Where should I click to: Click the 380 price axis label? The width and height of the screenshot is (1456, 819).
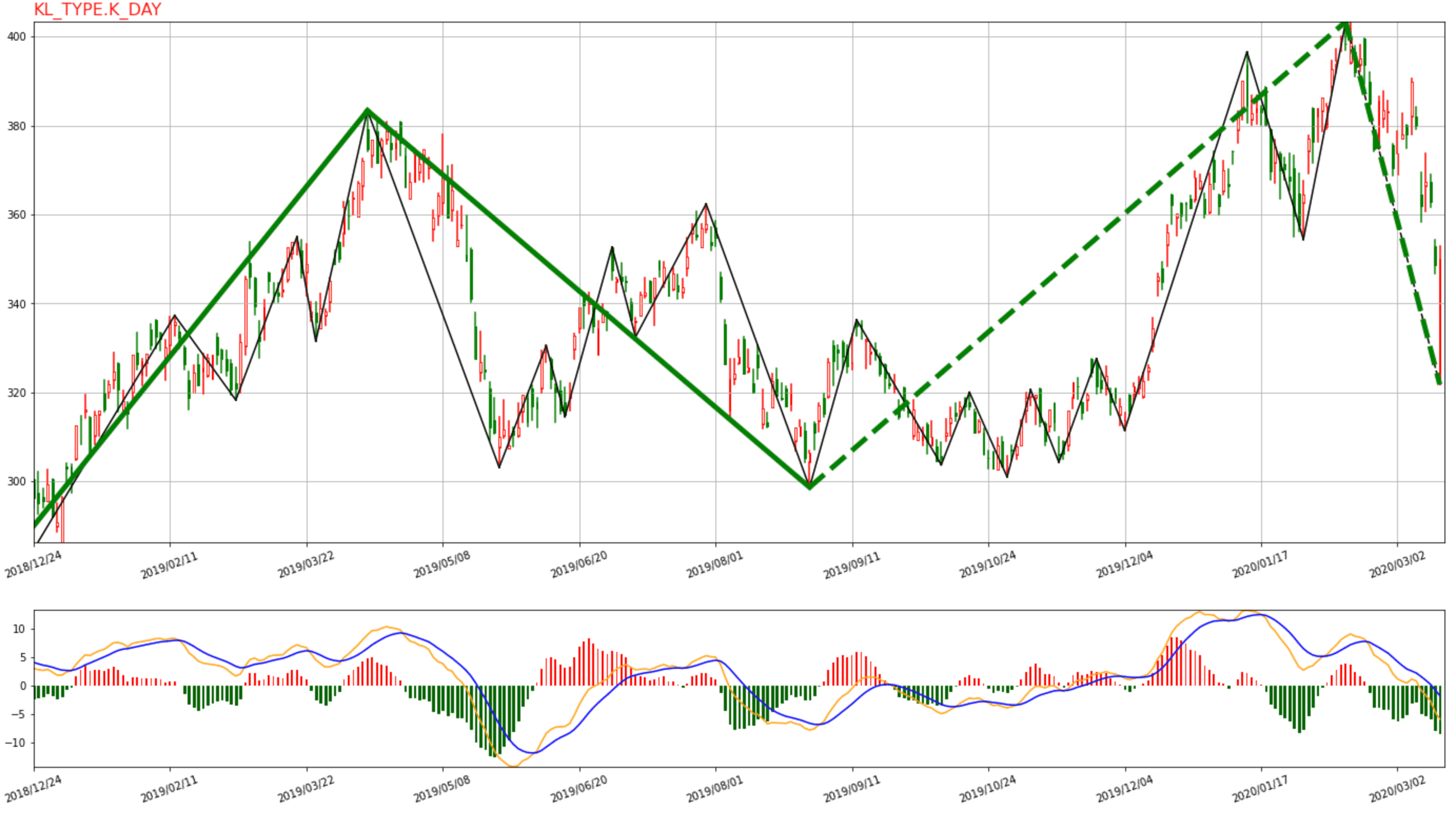coord(16,126)
